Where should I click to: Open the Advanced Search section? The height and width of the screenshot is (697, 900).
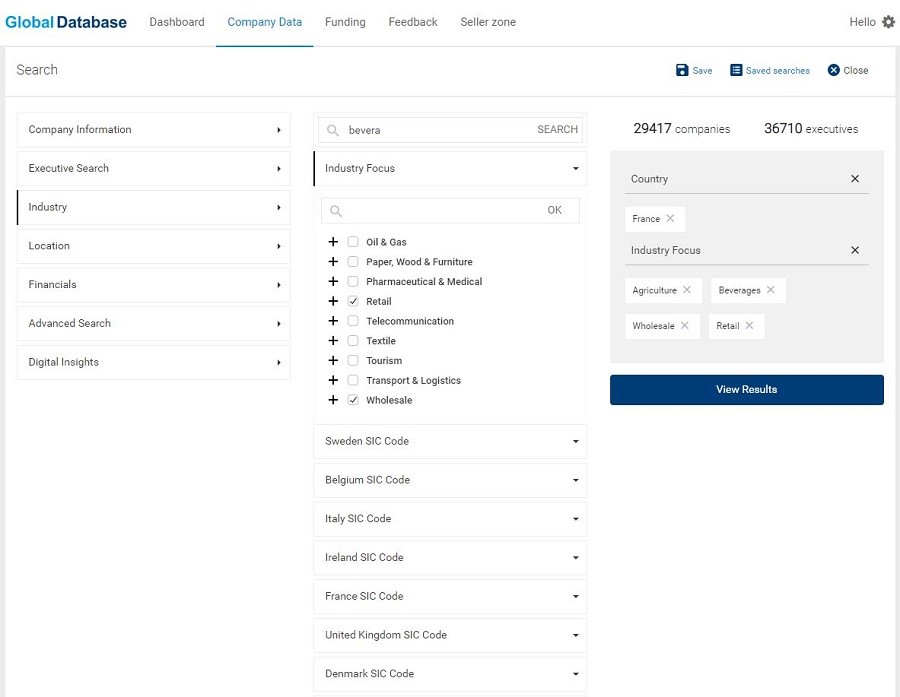(x=154, y=324)
